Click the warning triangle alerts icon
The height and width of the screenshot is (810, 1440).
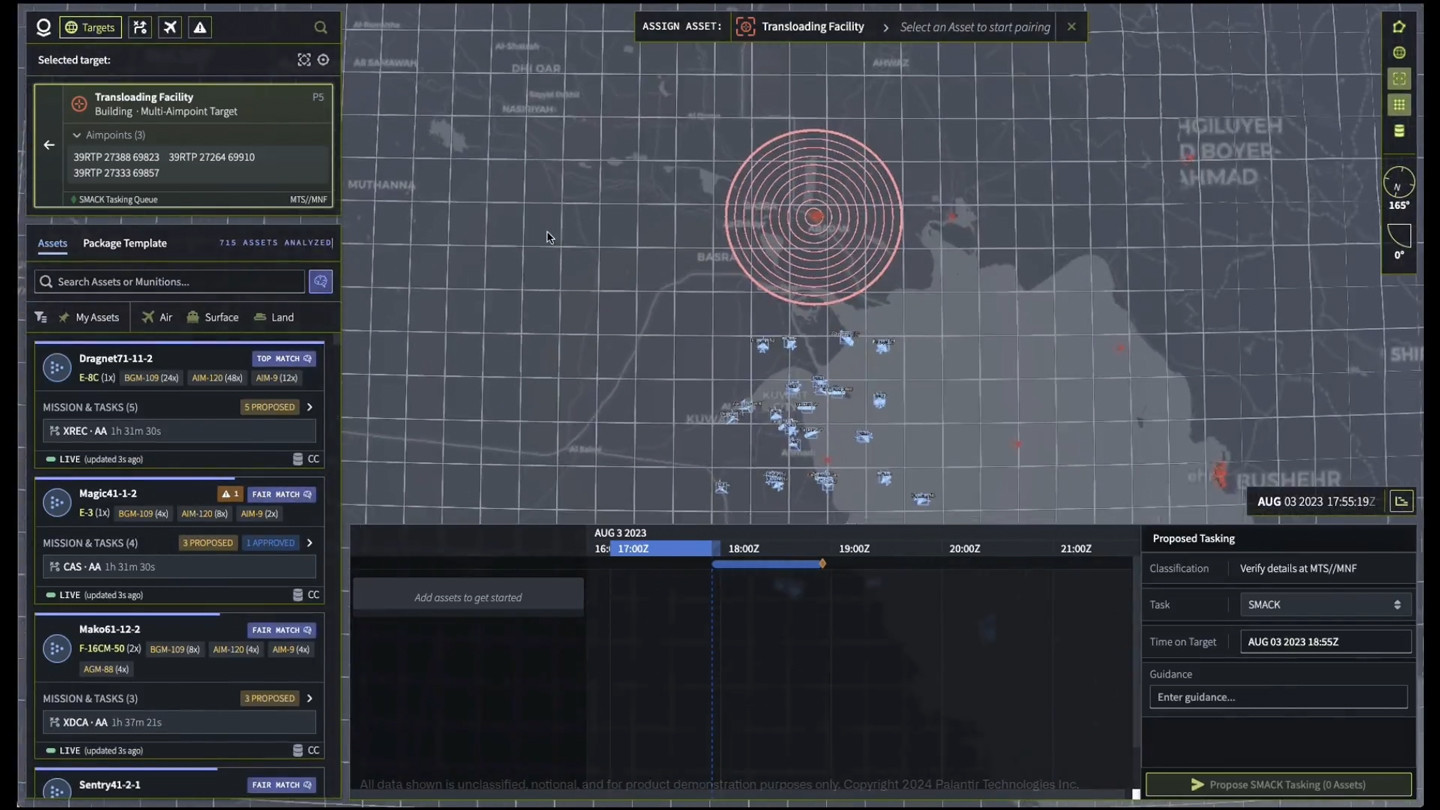pos(200,27)
